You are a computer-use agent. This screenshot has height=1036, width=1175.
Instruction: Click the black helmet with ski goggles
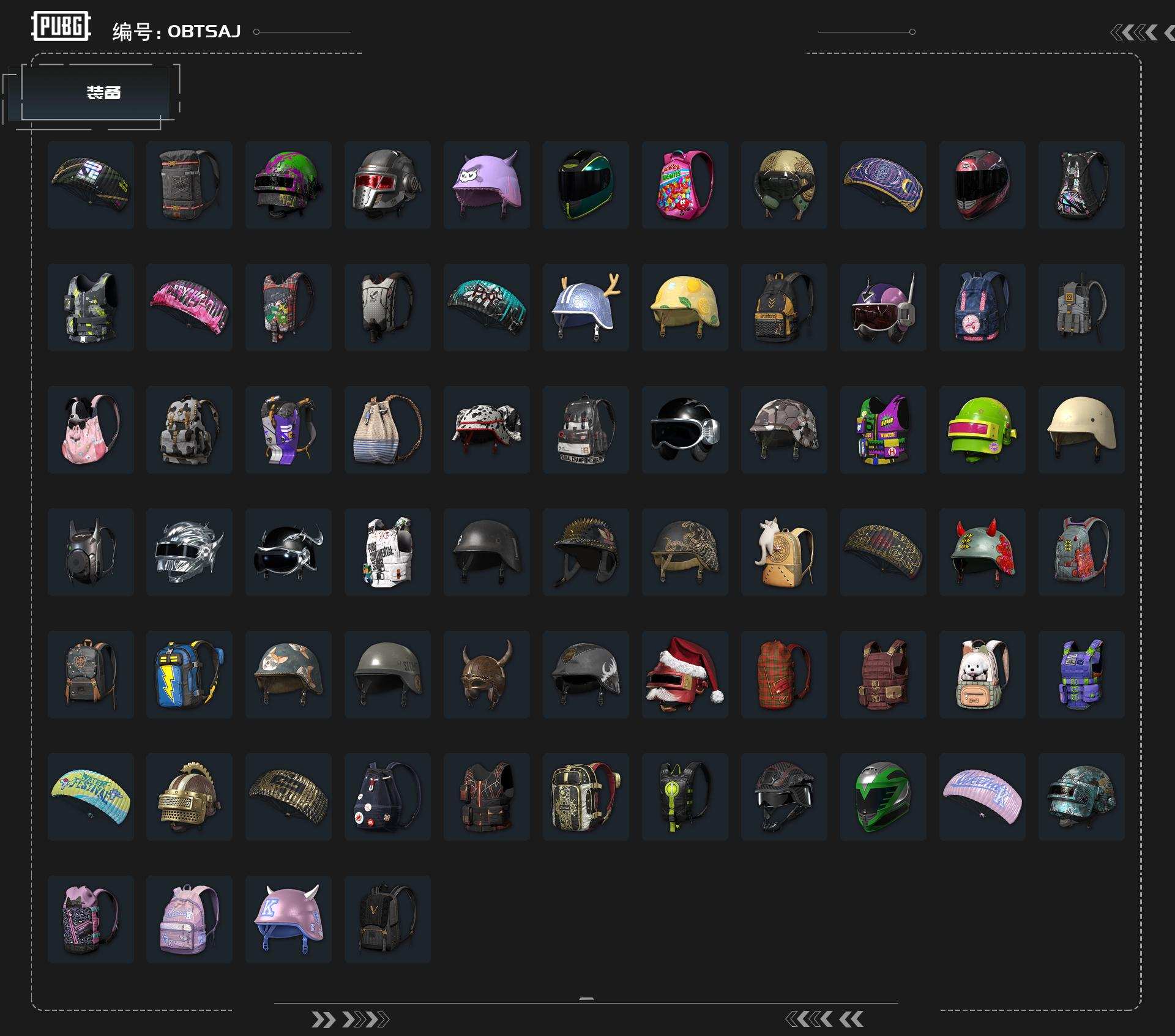(x=685, y=430)
